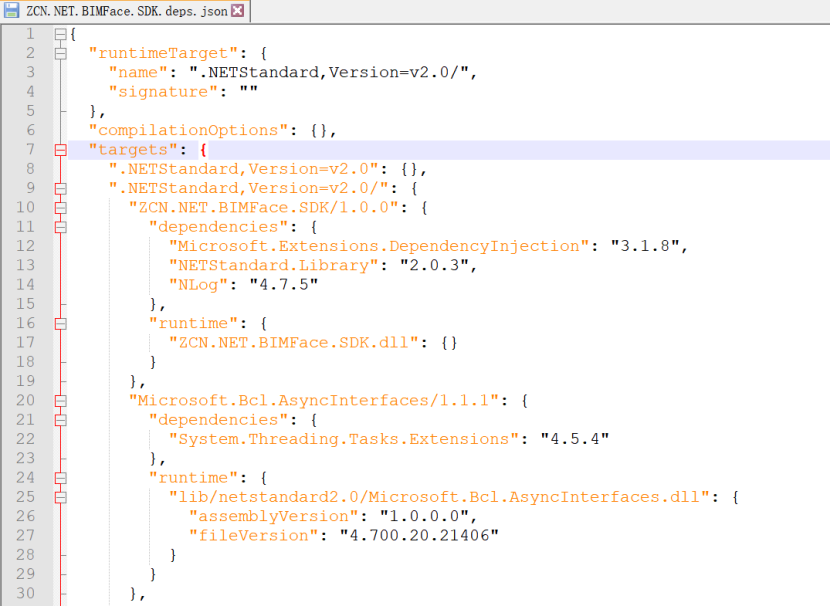Collapse the root JSON object at line 1

click(60, 33)
